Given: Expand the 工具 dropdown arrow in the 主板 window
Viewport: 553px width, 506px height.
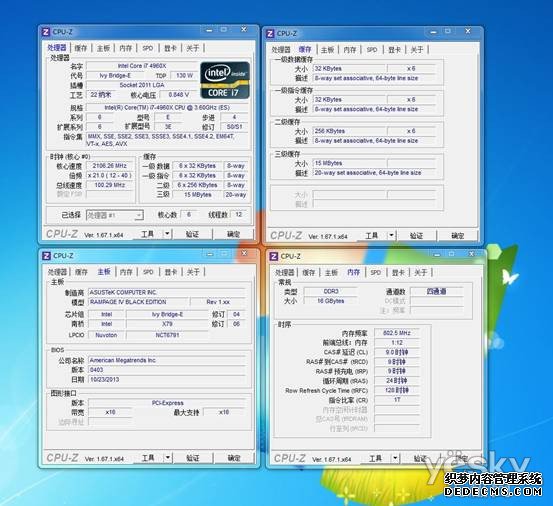Looking at the screenshot, I should (168, 458).
